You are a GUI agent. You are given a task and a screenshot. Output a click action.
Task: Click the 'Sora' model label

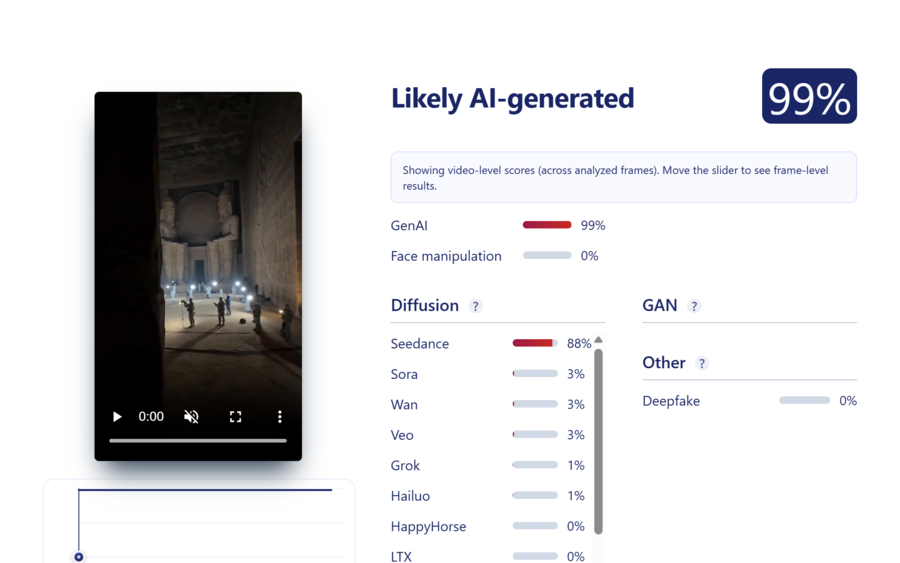[x=404, y=374]
